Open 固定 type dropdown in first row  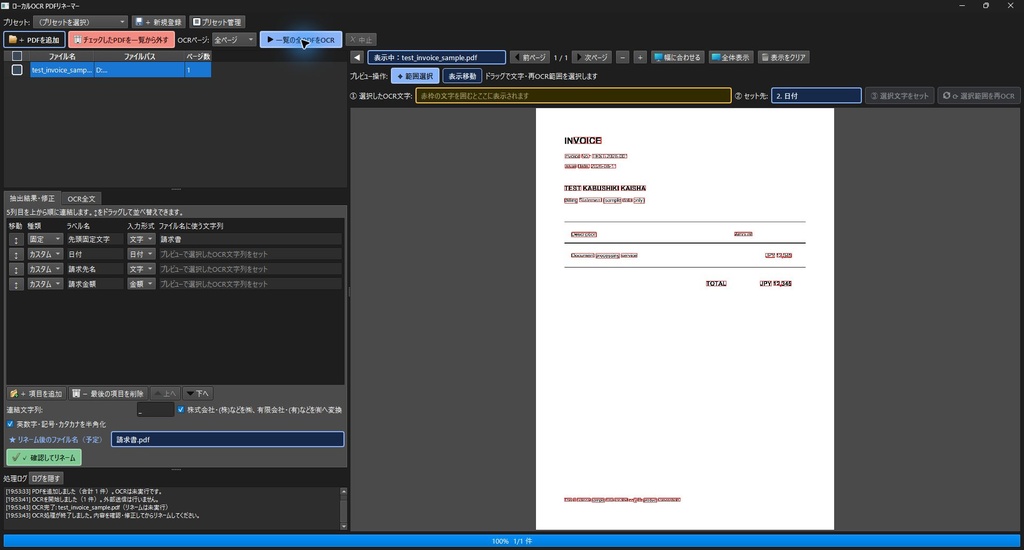[44, 240]
